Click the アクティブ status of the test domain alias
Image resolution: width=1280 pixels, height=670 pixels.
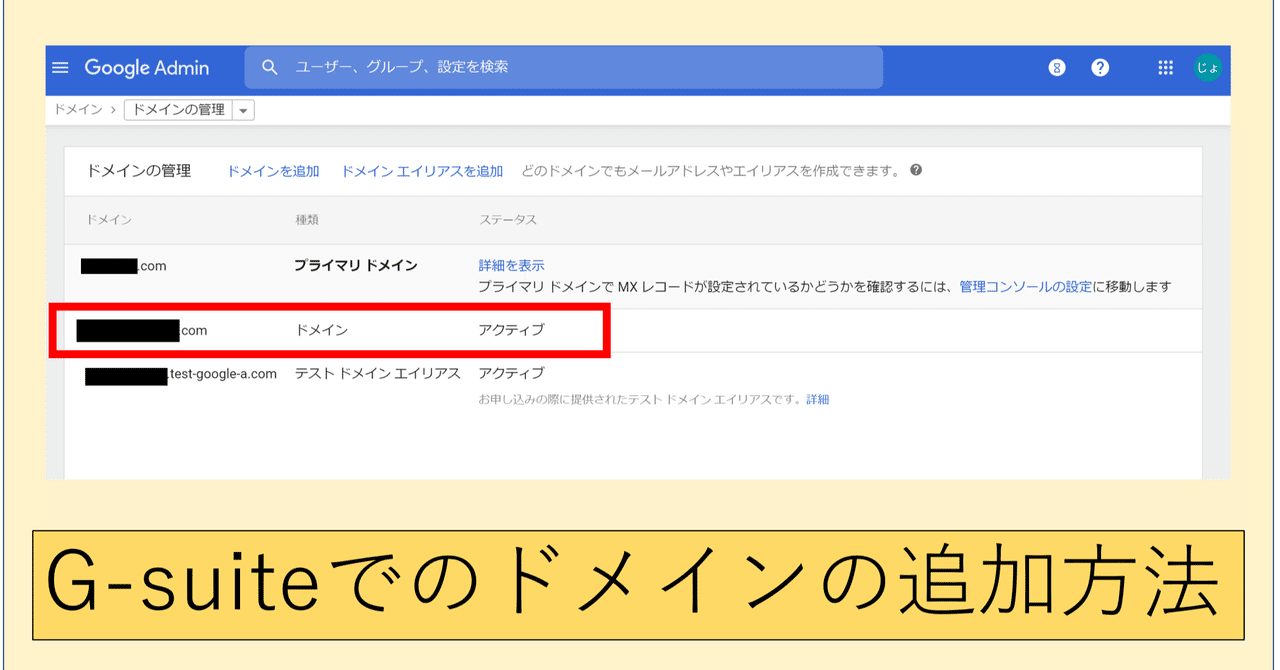(x=511, y=373)
